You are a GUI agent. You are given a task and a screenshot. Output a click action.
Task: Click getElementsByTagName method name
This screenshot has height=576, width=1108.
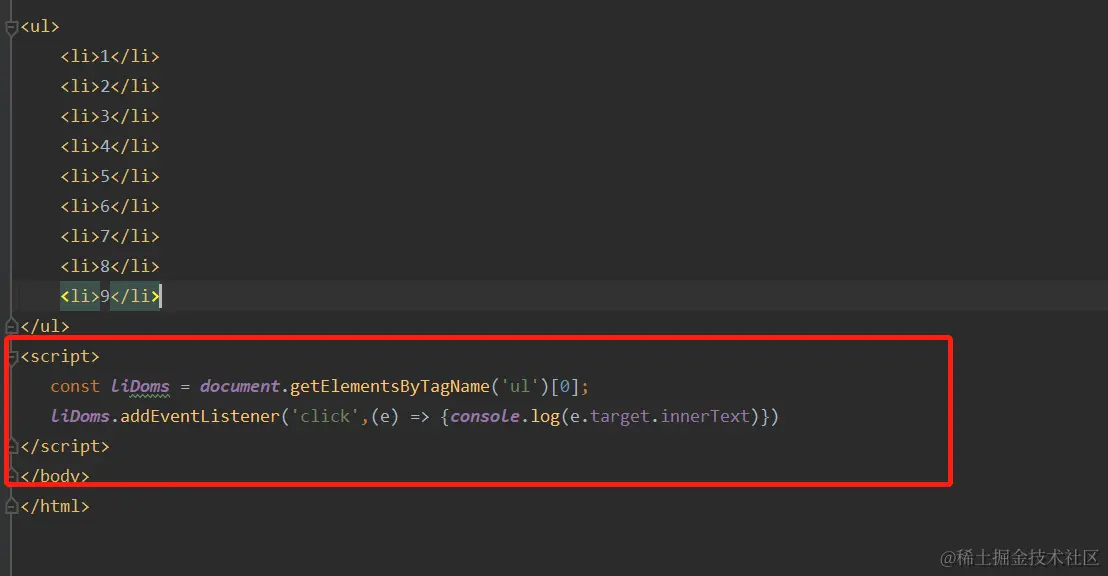389,387
